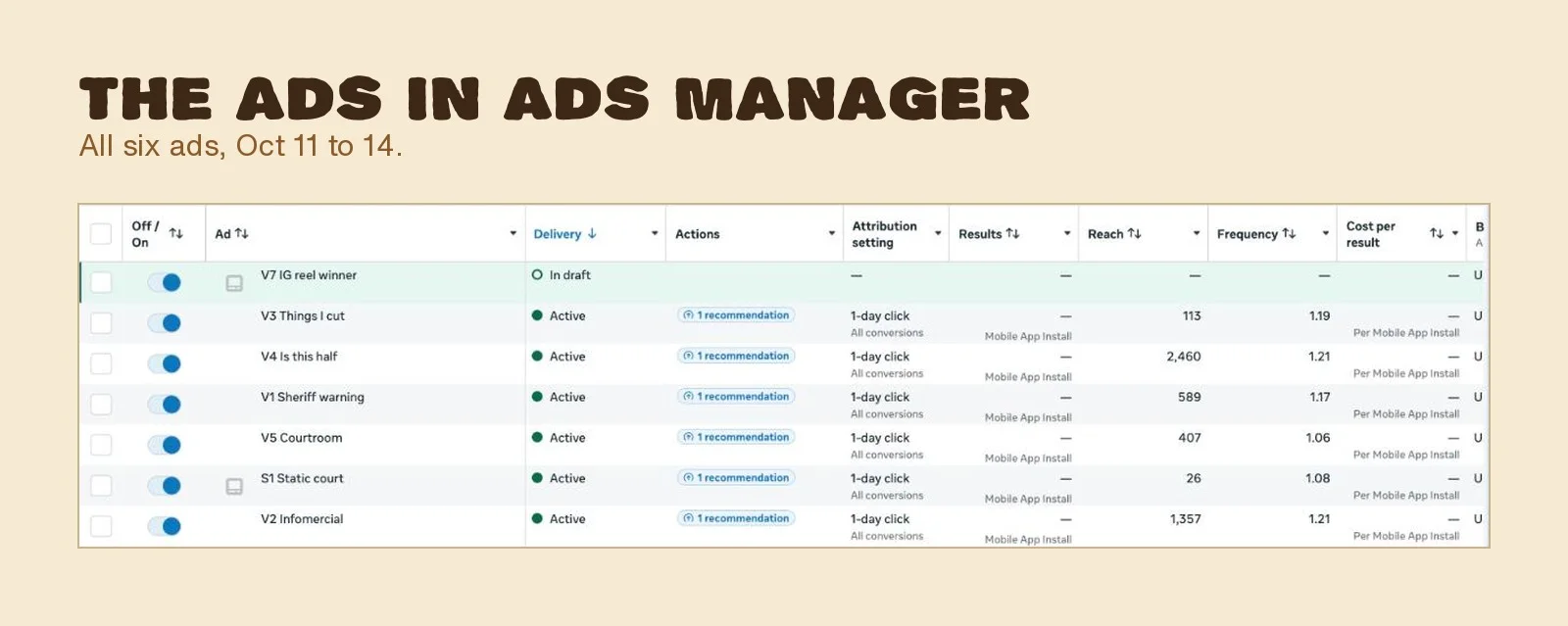Screen dimensions: 1568x626
Task: Check the V5 Courtroom row
Action: [101, 445]
